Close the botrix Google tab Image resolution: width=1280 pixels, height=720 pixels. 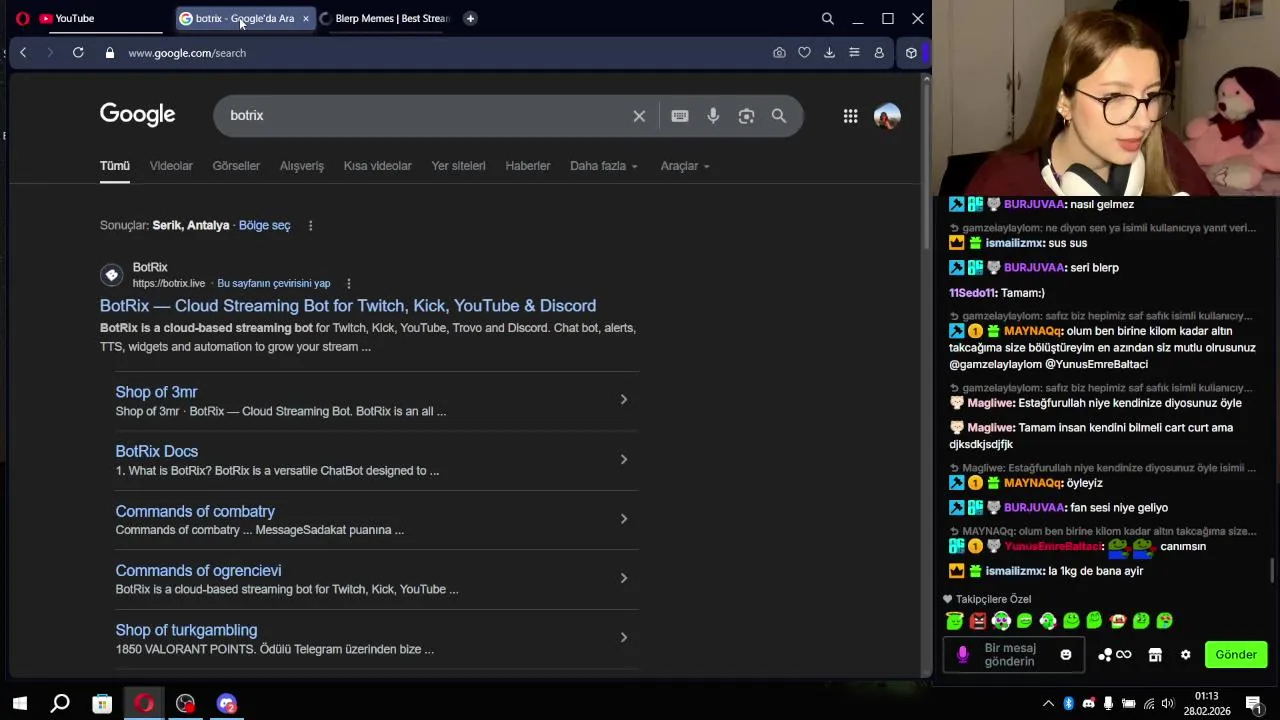(306, 18)
